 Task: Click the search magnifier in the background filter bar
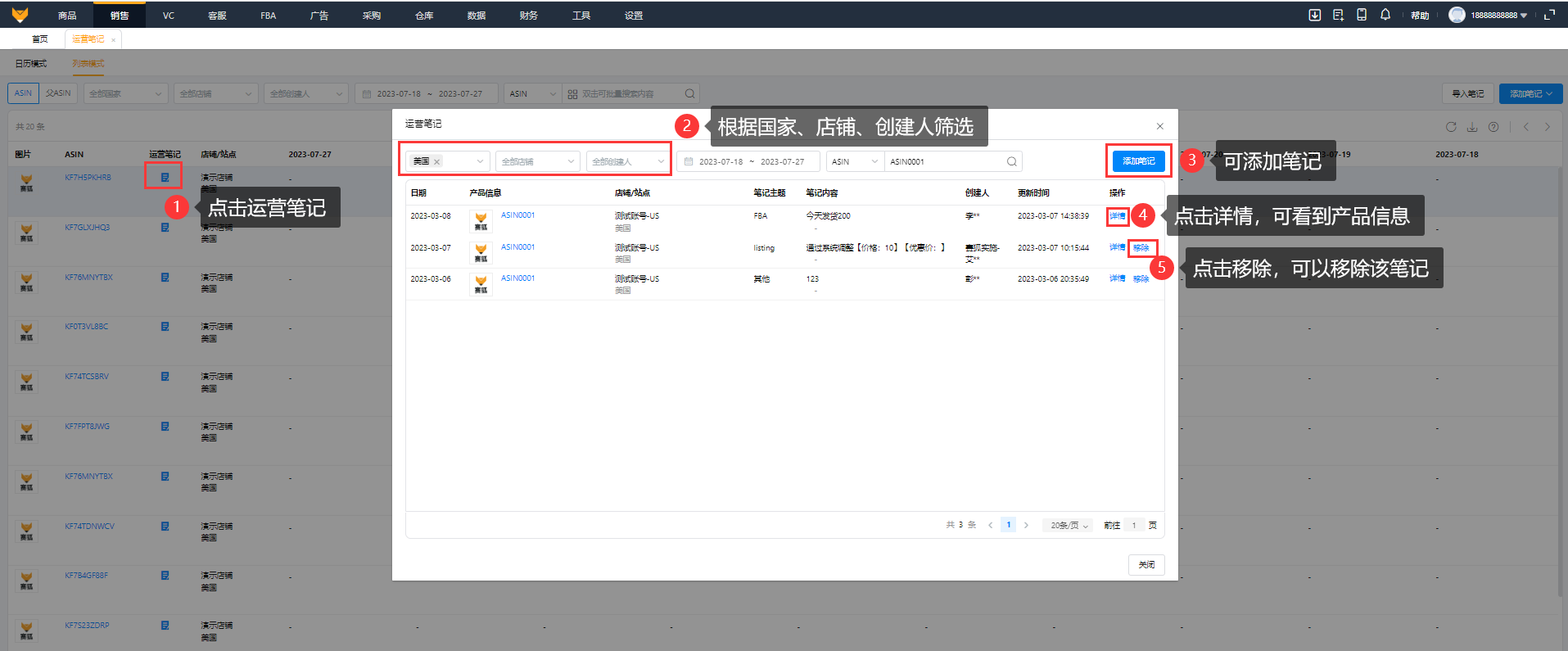coord(689,93)
